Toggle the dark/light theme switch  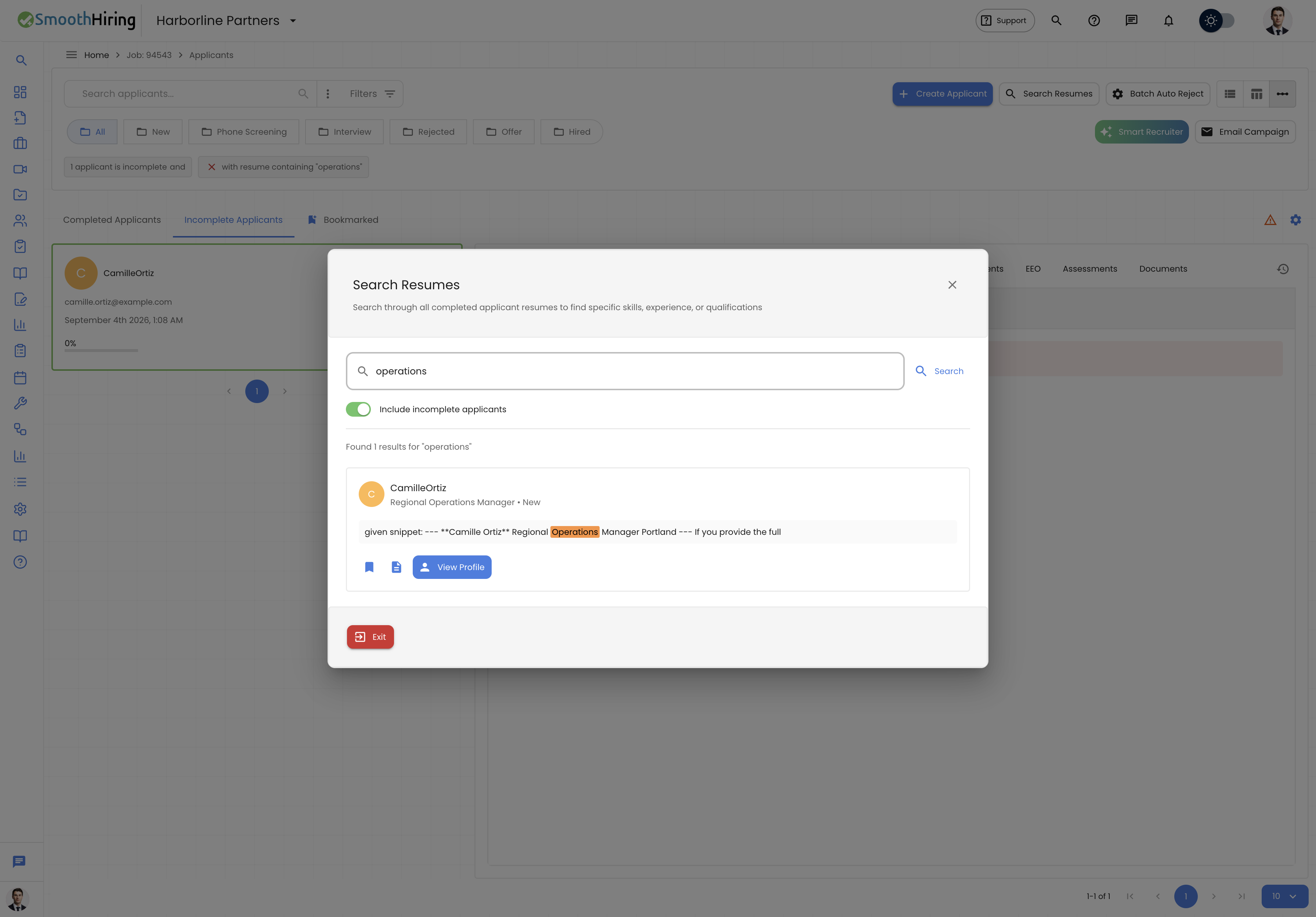click(1217, 21)
